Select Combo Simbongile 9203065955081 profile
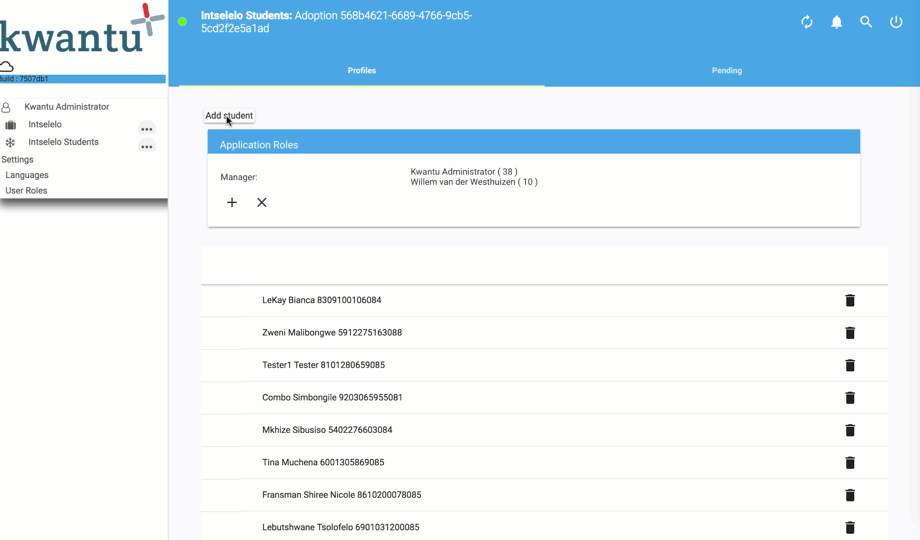 [x=332, y=397]
